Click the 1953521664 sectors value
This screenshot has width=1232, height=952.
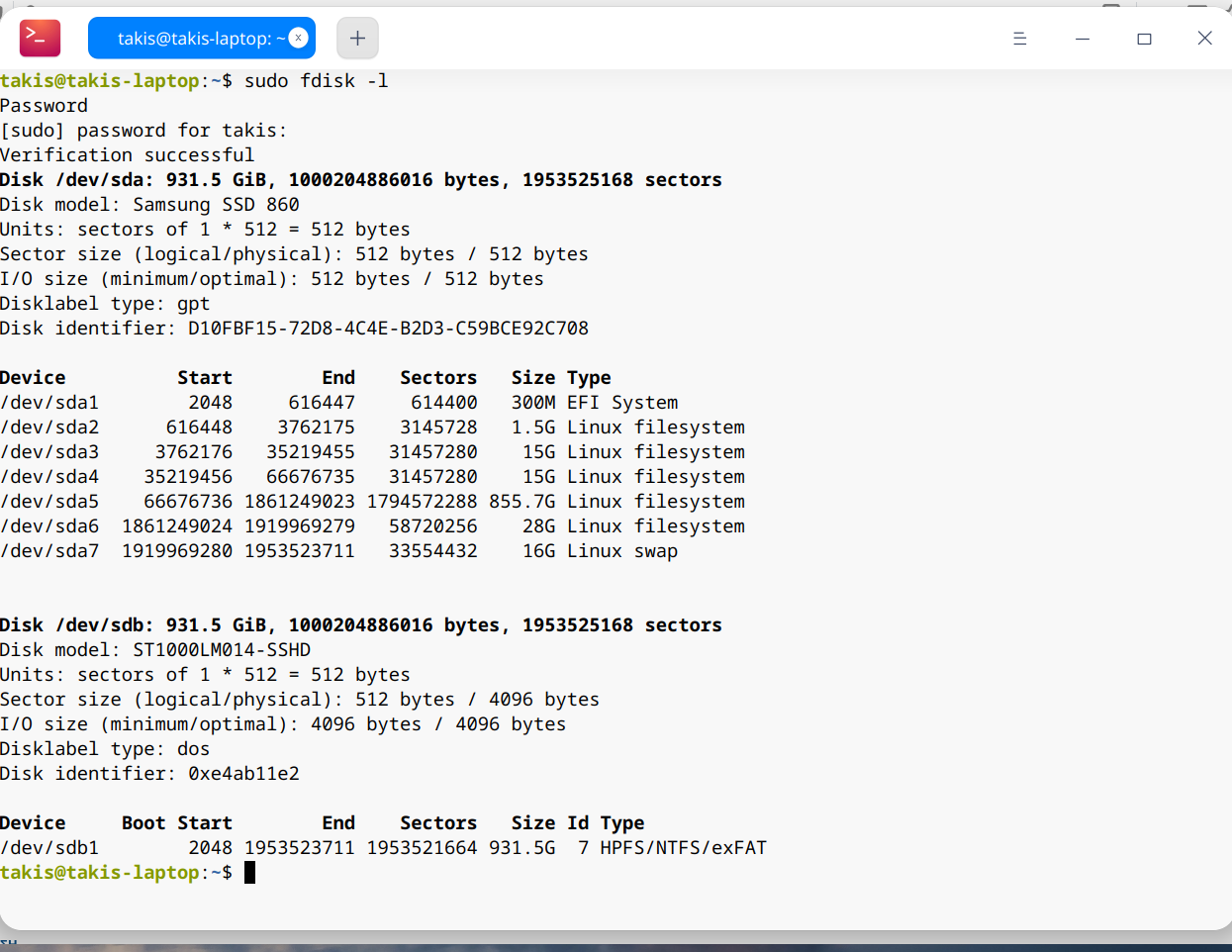coord(423,847)
